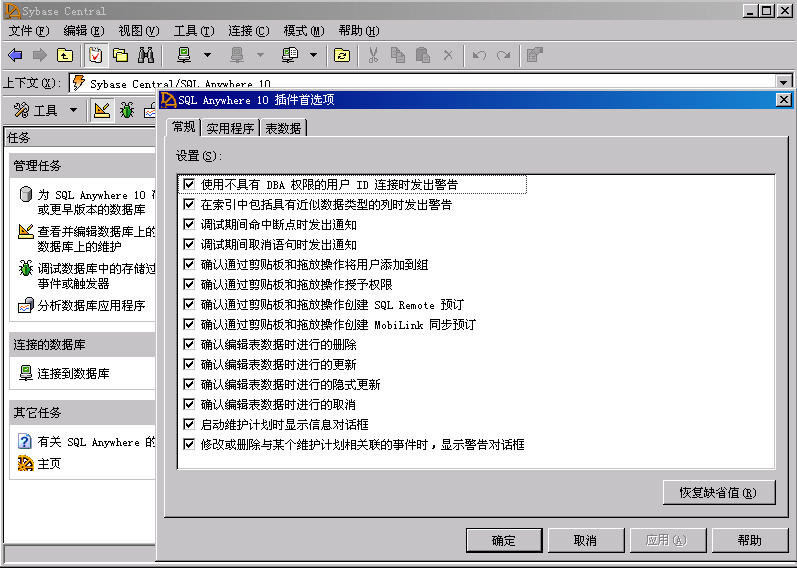Toggle the task list clipboard icon

pyautogui.click(x=95, y=55)
